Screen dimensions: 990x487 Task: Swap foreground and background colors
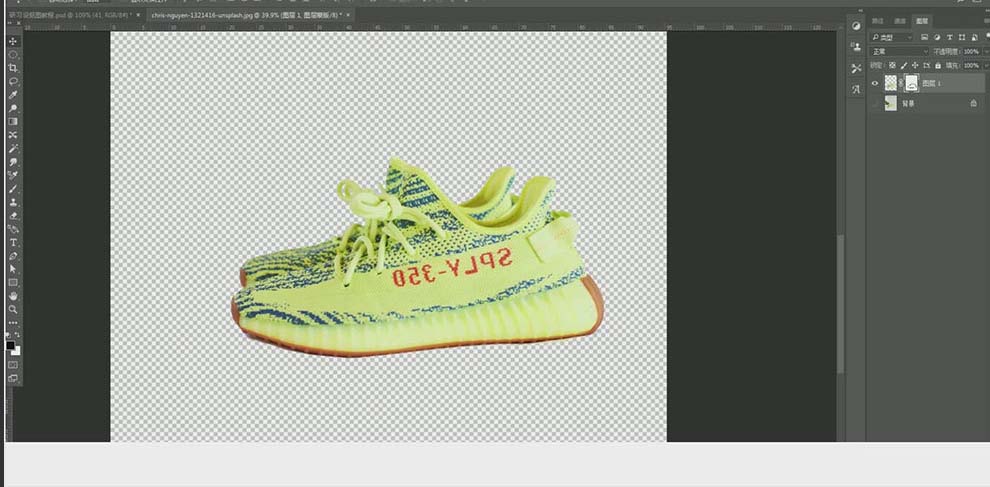coord(17,334)
